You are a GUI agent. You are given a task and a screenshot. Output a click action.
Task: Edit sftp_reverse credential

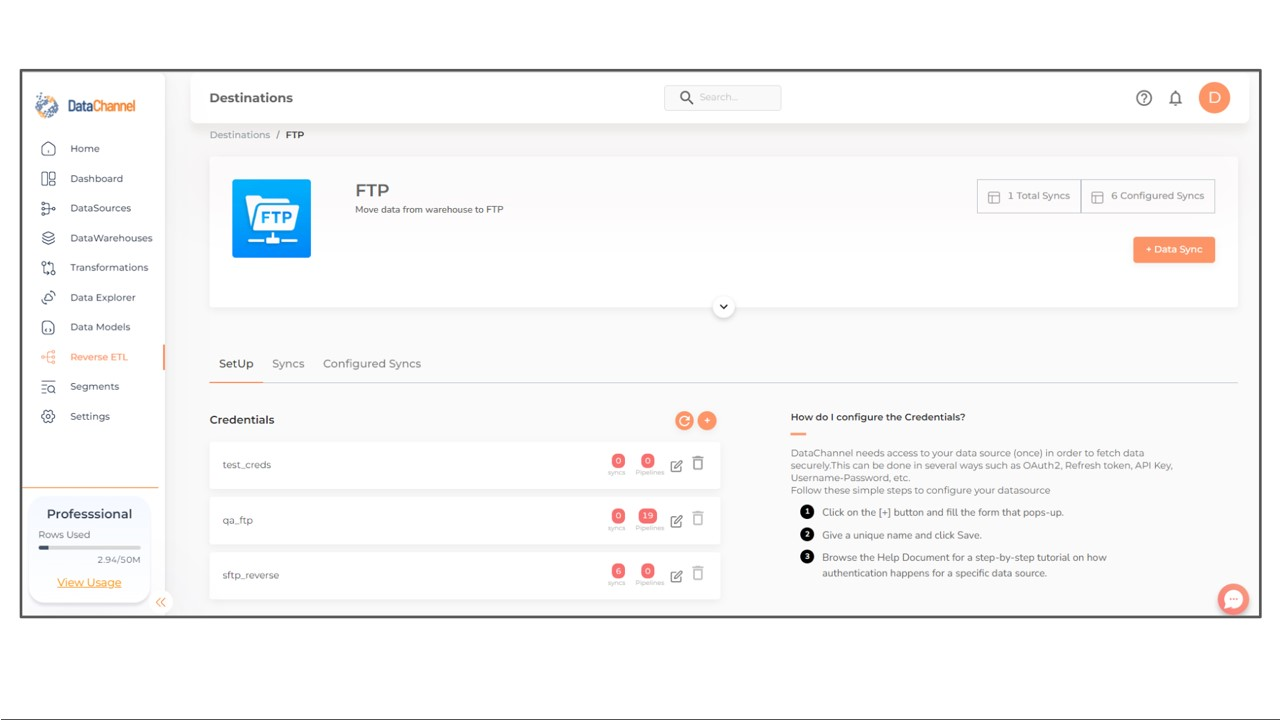676,575
